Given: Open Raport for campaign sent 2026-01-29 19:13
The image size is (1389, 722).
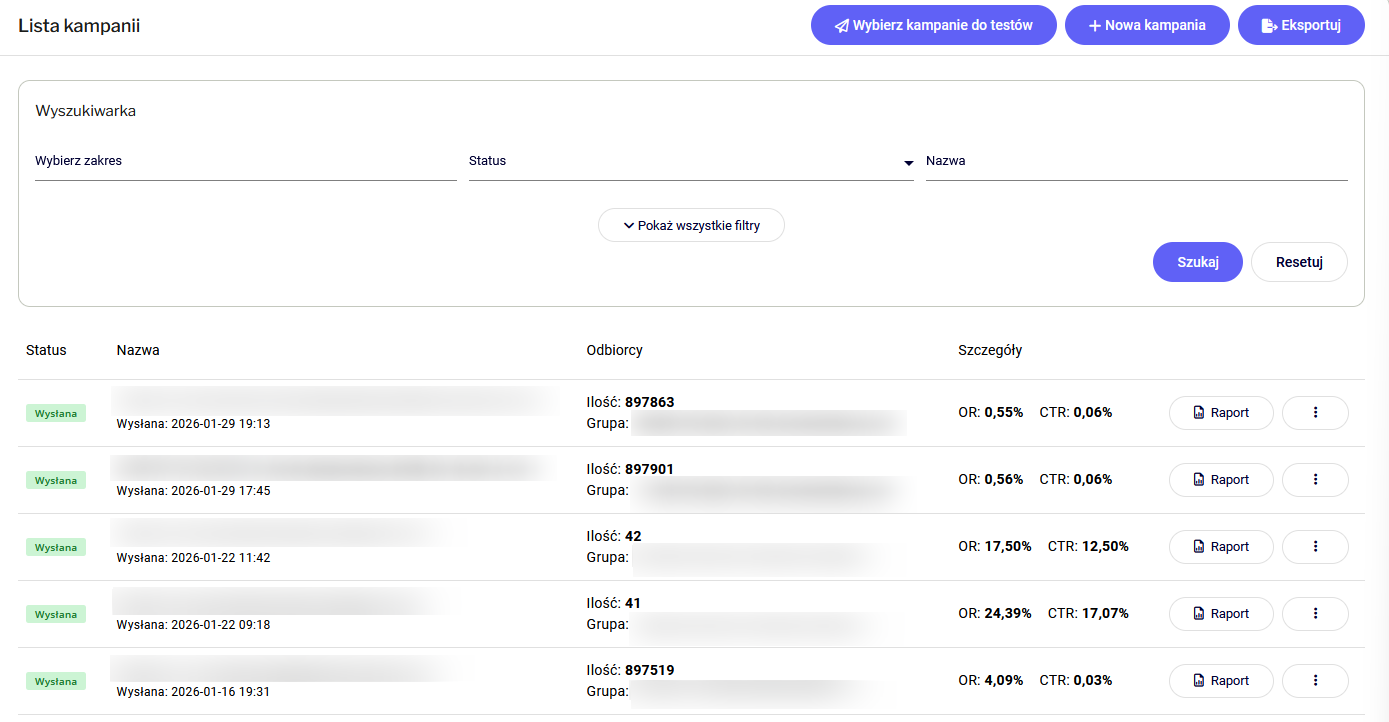Looking at the screenshot, I should 1221,413.
